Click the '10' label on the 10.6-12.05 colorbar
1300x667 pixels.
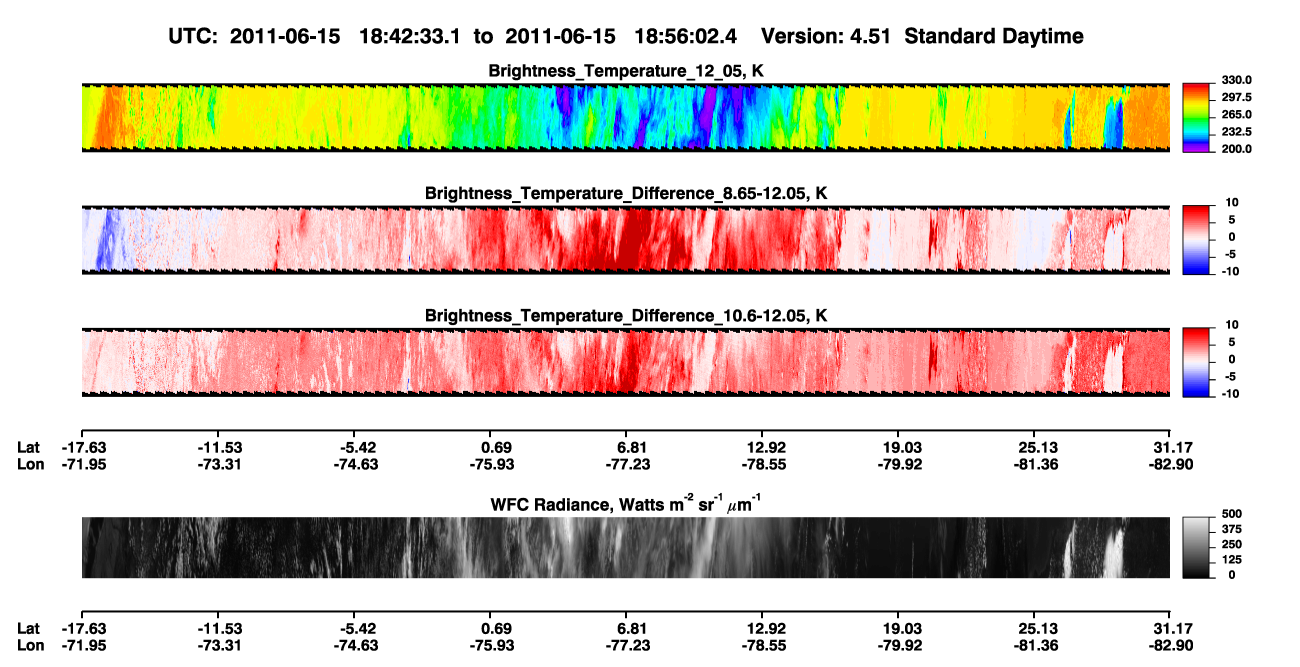click(x=1234, y=324)
